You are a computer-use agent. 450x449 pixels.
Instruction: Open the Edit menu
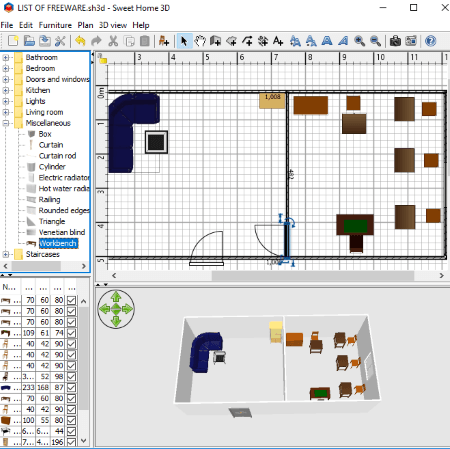[26, 25]
